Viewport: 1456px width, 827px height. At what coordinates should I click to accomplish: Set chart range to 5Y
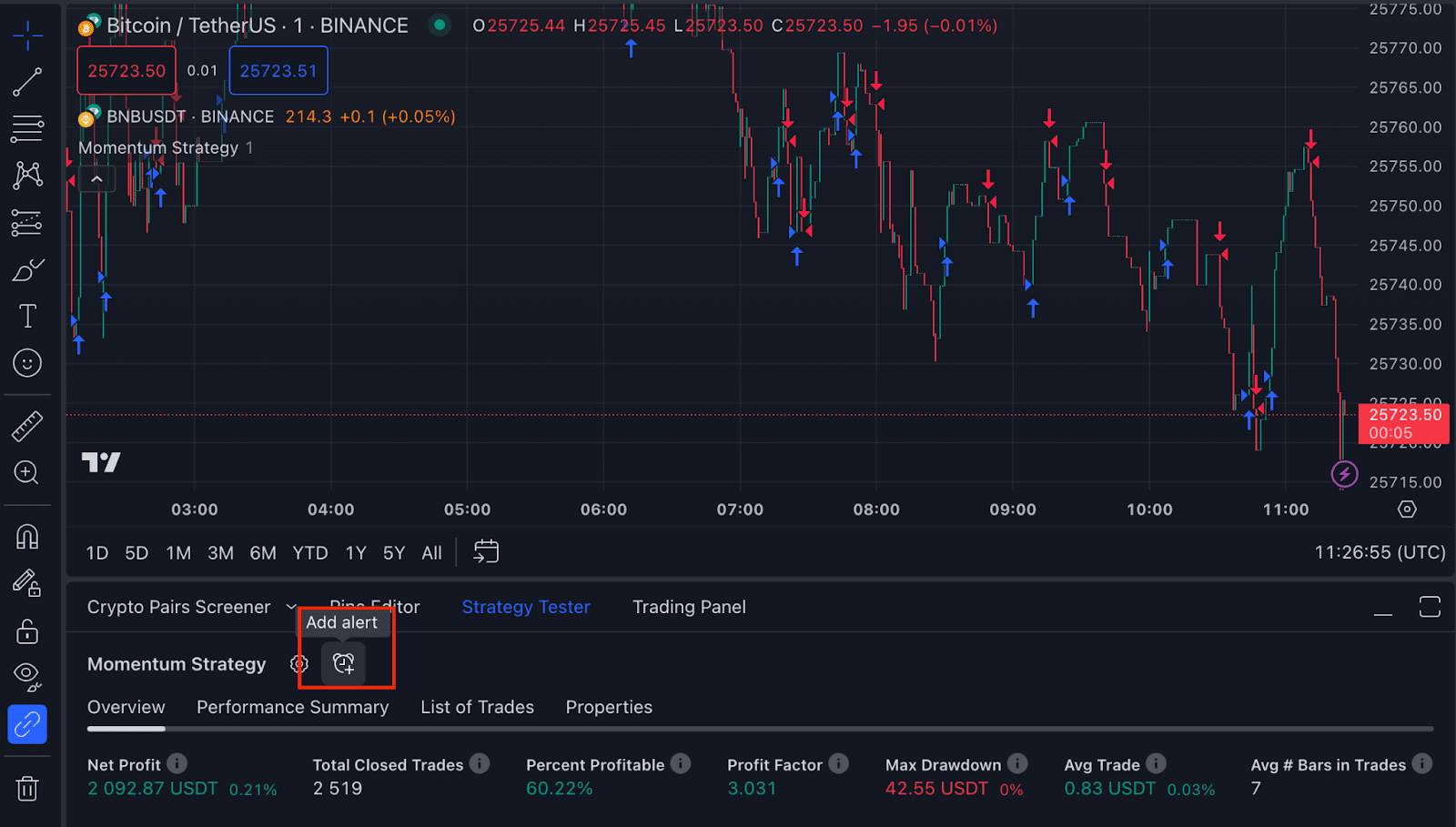[x=394, y=553]
